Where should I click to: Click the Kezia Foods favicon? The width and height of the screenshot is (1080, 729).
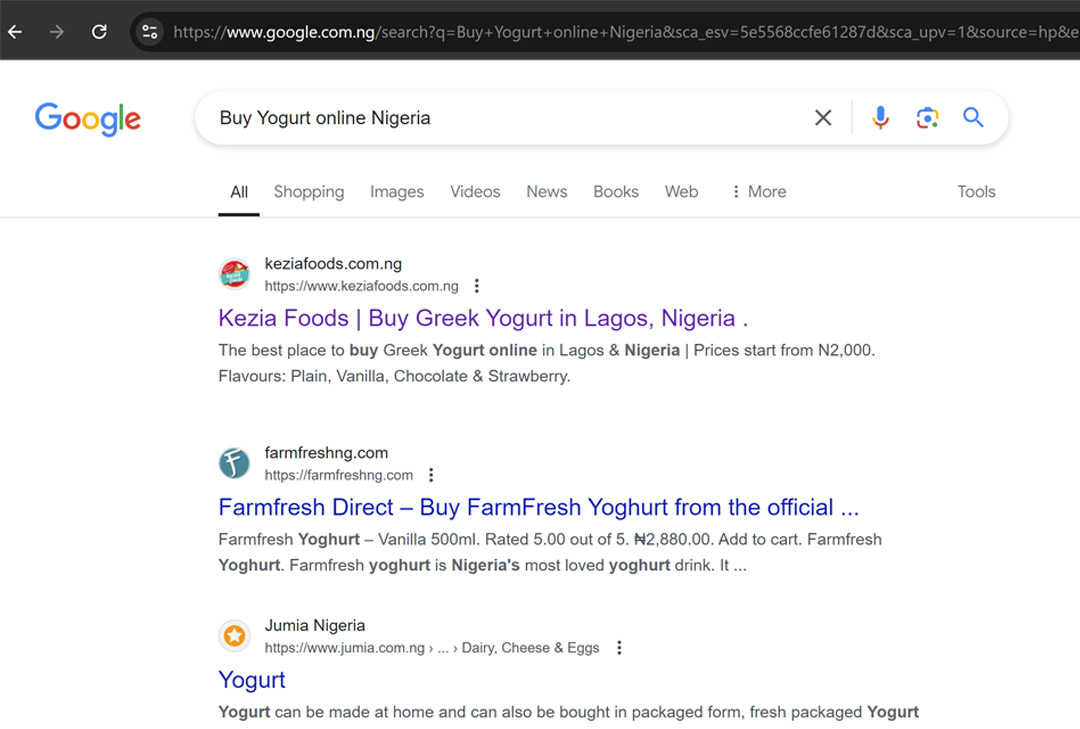(234, 274)
